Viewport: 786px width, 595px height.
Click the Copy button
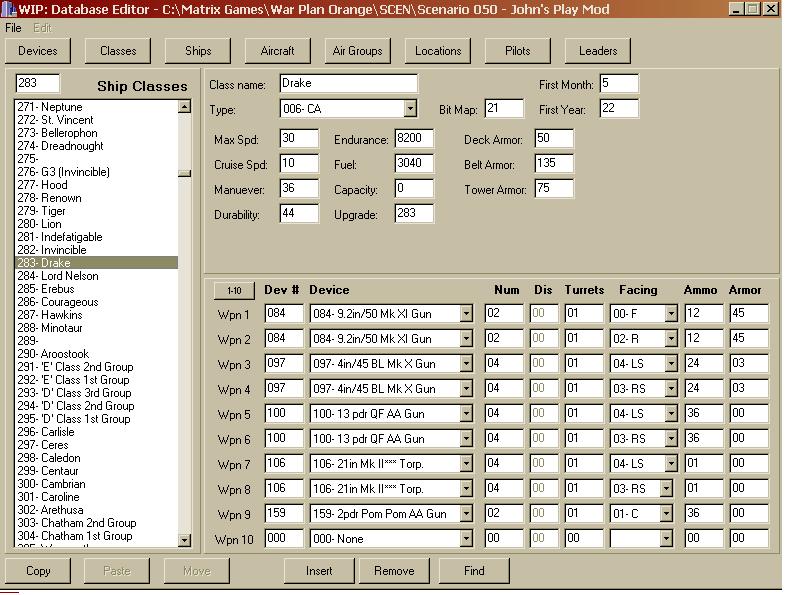tap(38, 570)
